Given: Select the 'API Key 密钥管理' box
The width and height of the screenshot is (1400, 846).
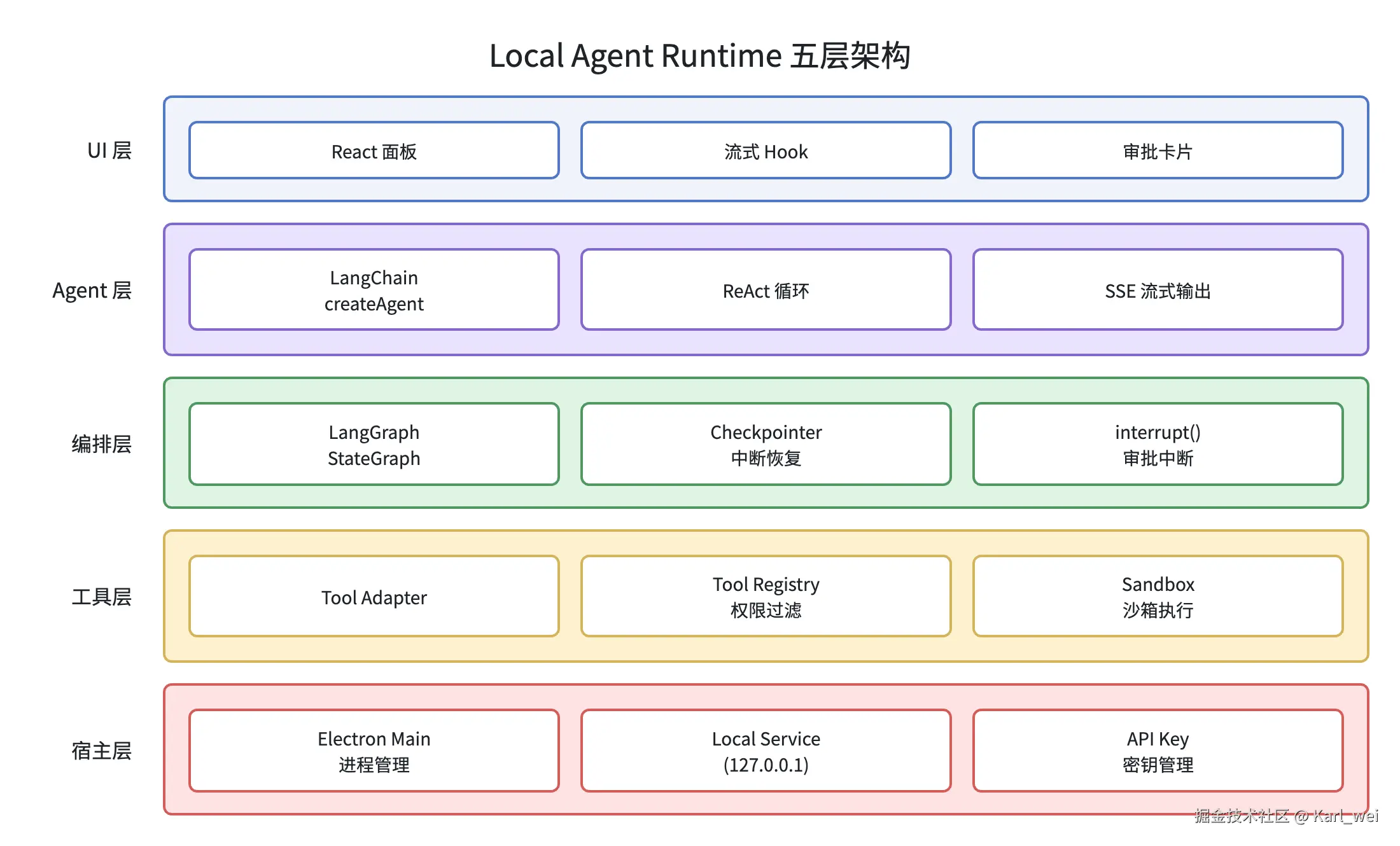Looking at the screenshot, I should pyautogui.click(x=1158, y=751).
